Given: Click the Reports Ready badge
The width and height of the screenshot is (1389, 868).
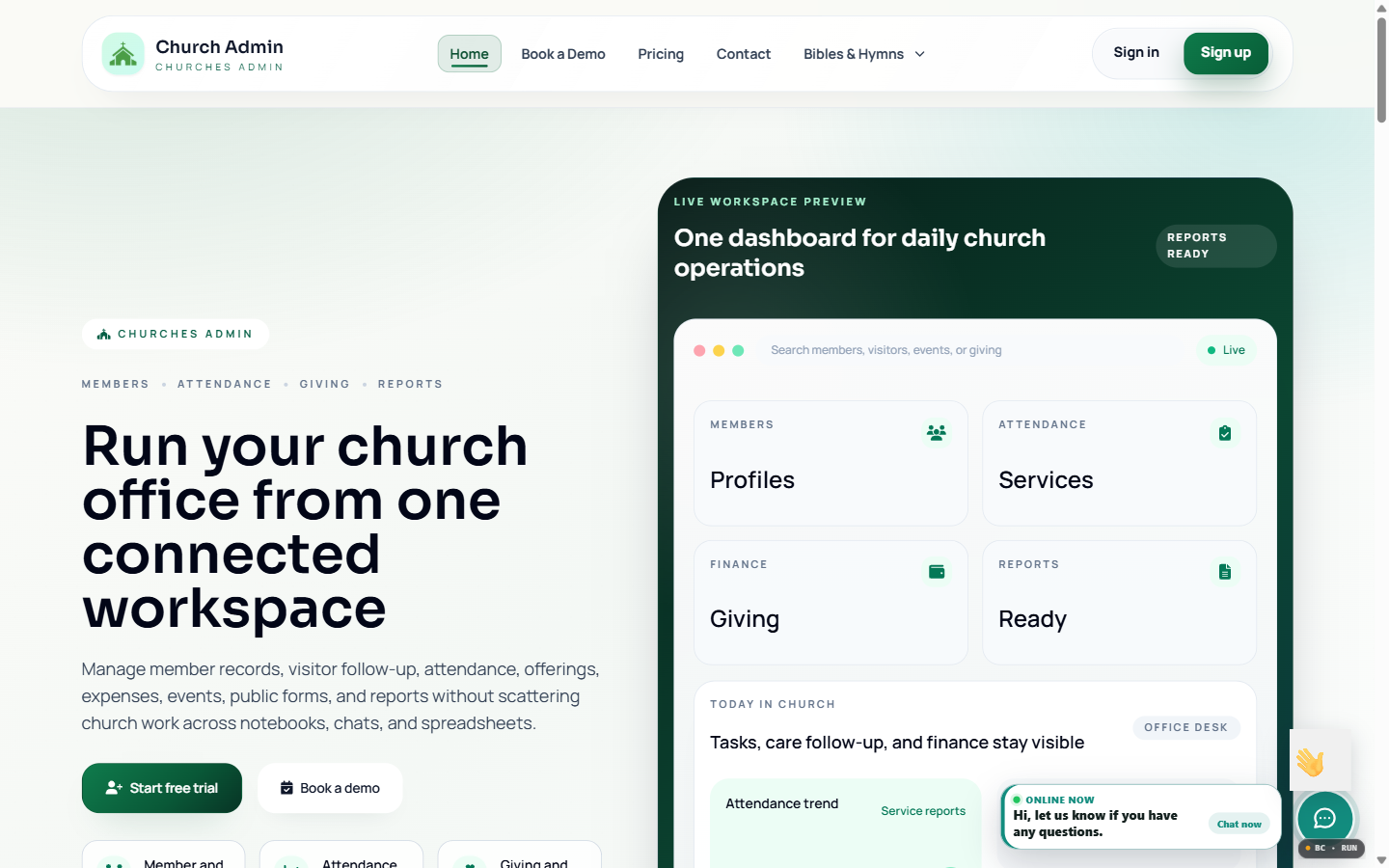Looking at the screenshot, I should [x=1215, y=246].
